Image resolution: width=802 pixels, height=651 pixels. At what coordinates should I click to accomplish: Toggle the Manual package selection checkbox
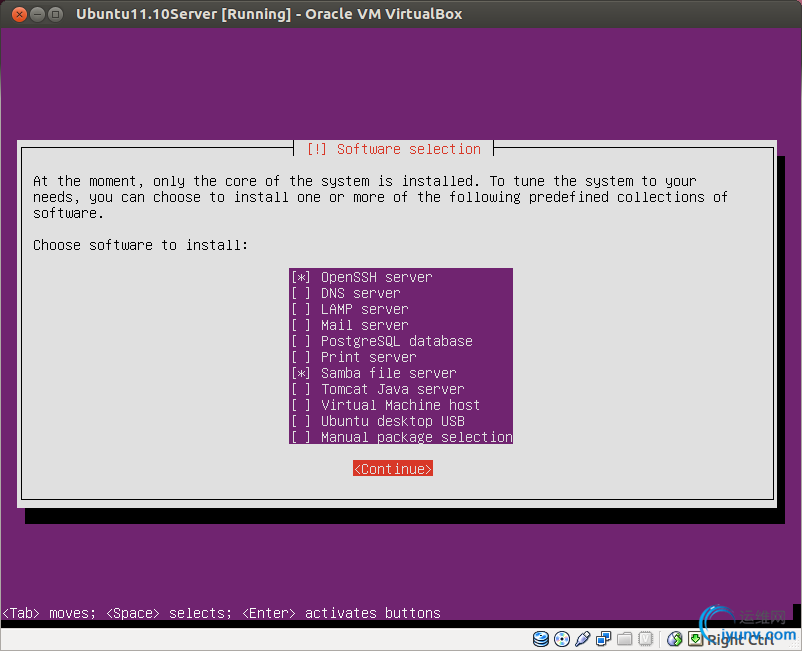click(301, 437)
